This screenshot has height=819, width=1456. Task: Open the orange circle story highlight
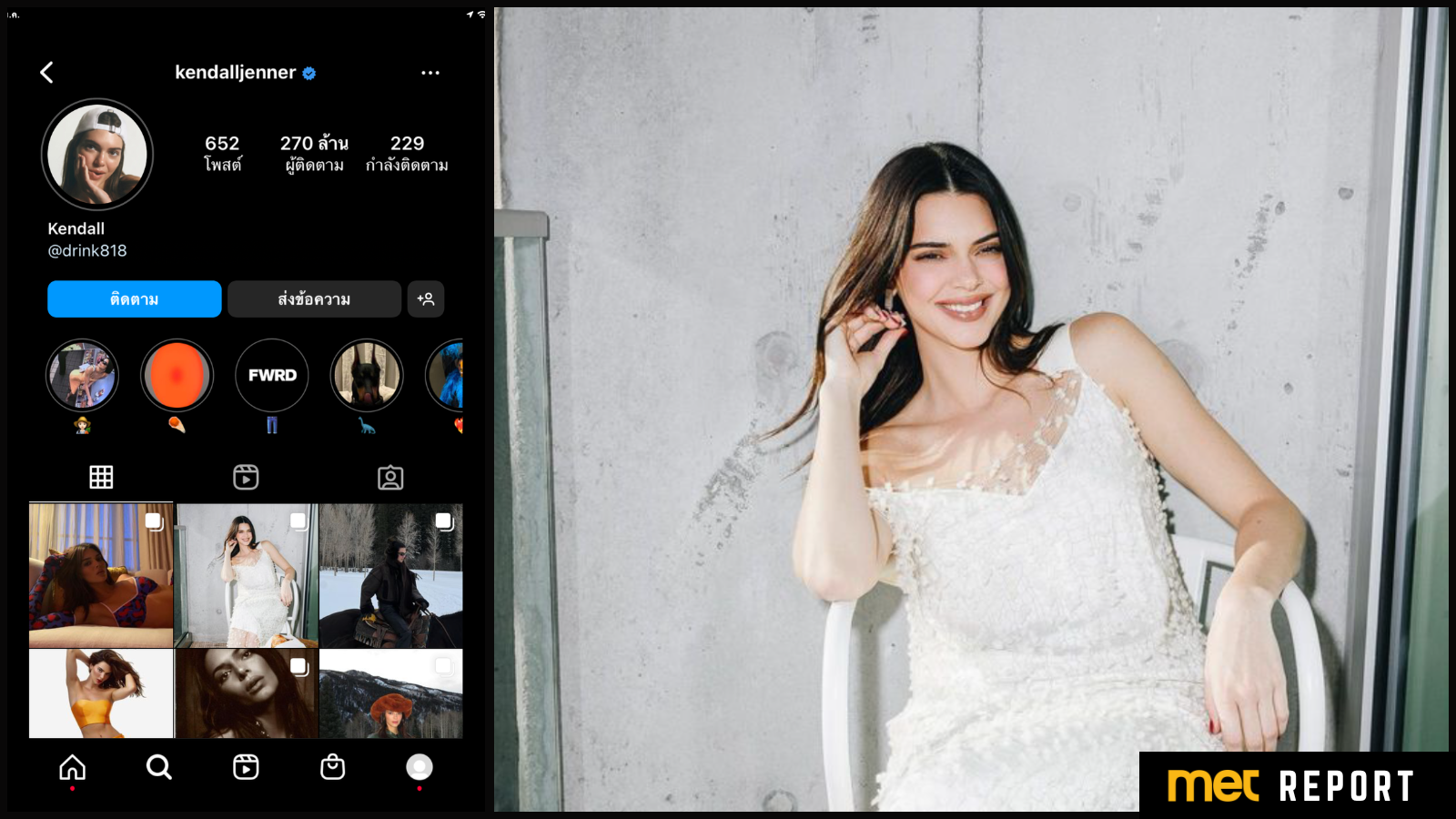[177, 375]
